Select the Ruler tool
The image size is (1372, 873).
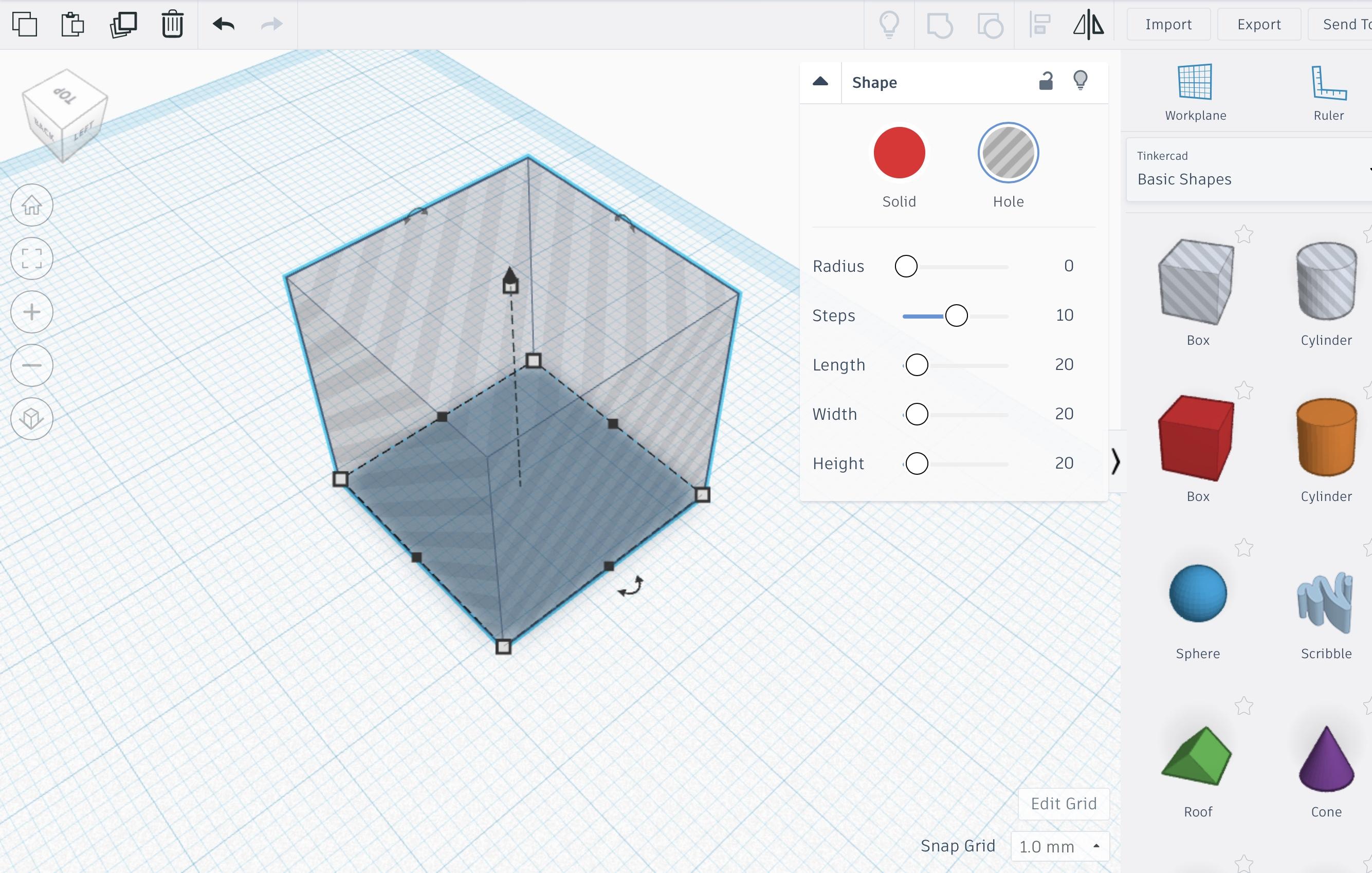(x=1329, y=92)
